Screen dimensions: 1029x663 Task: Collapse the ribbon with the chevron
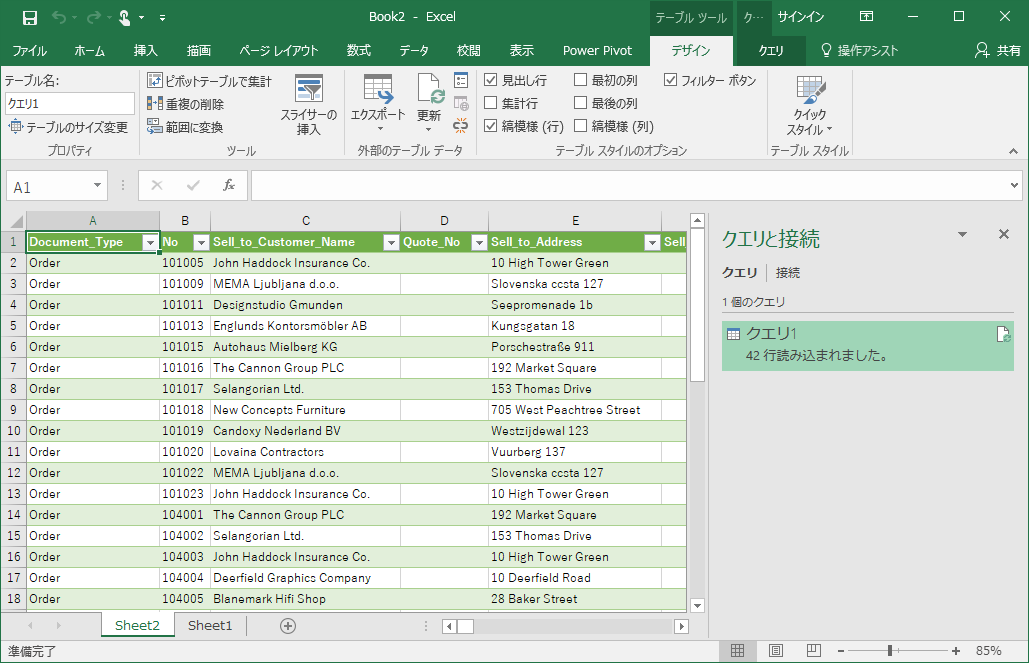tap(1013, 152)
